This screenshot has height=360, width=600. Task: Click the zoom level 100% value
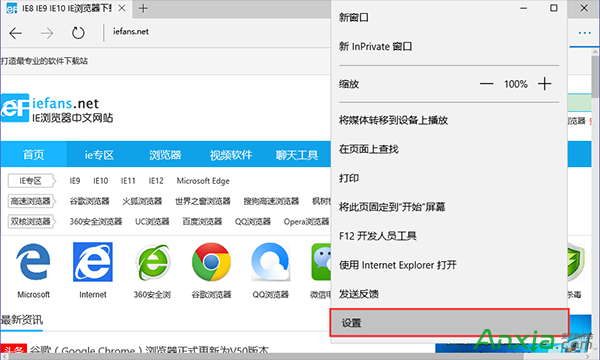(x=516, y=84)
